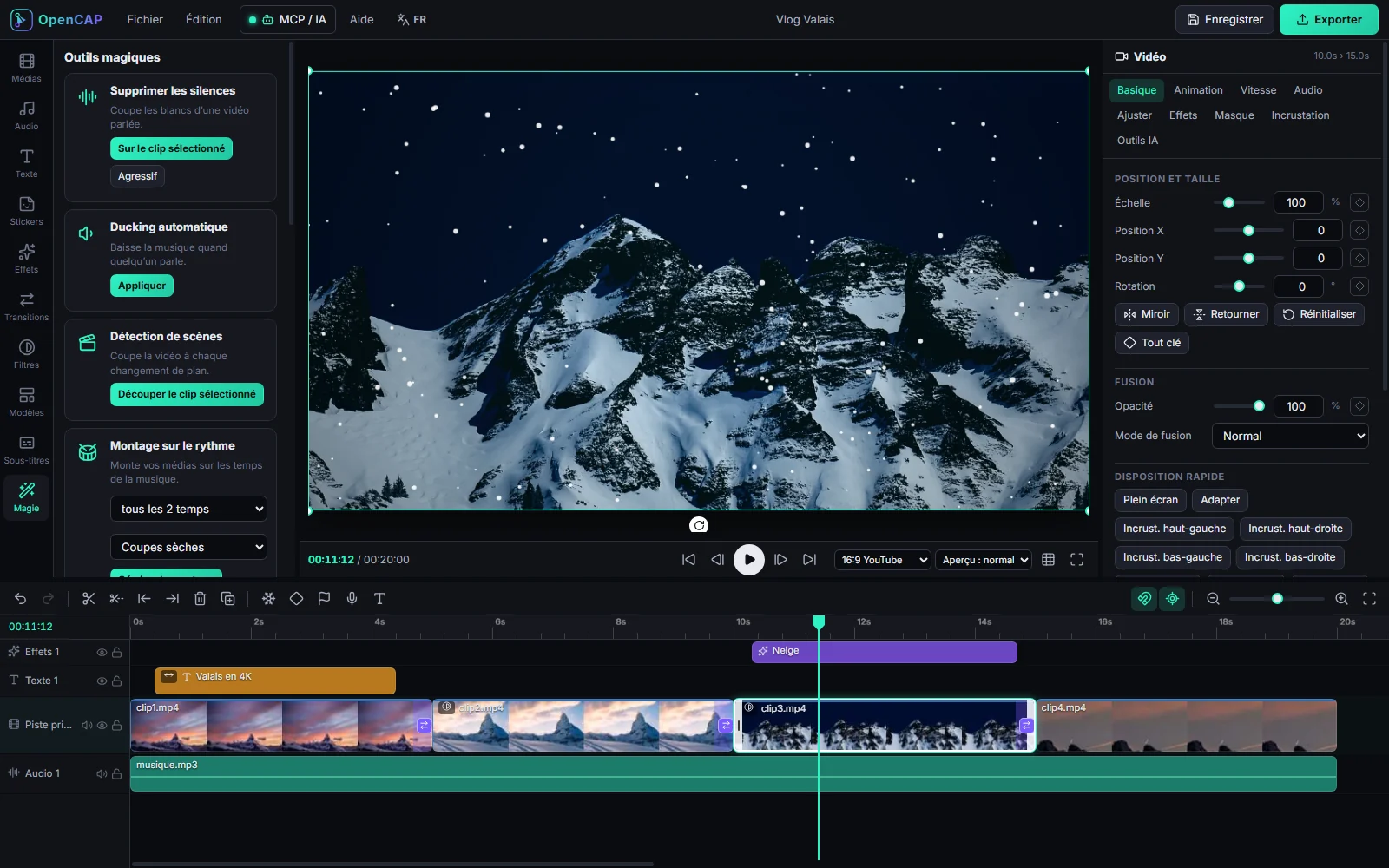Screen dimensions: 1389x868
Task: Open the Mode de fusion Normal dropdown
Action: tap(1290, 436)
